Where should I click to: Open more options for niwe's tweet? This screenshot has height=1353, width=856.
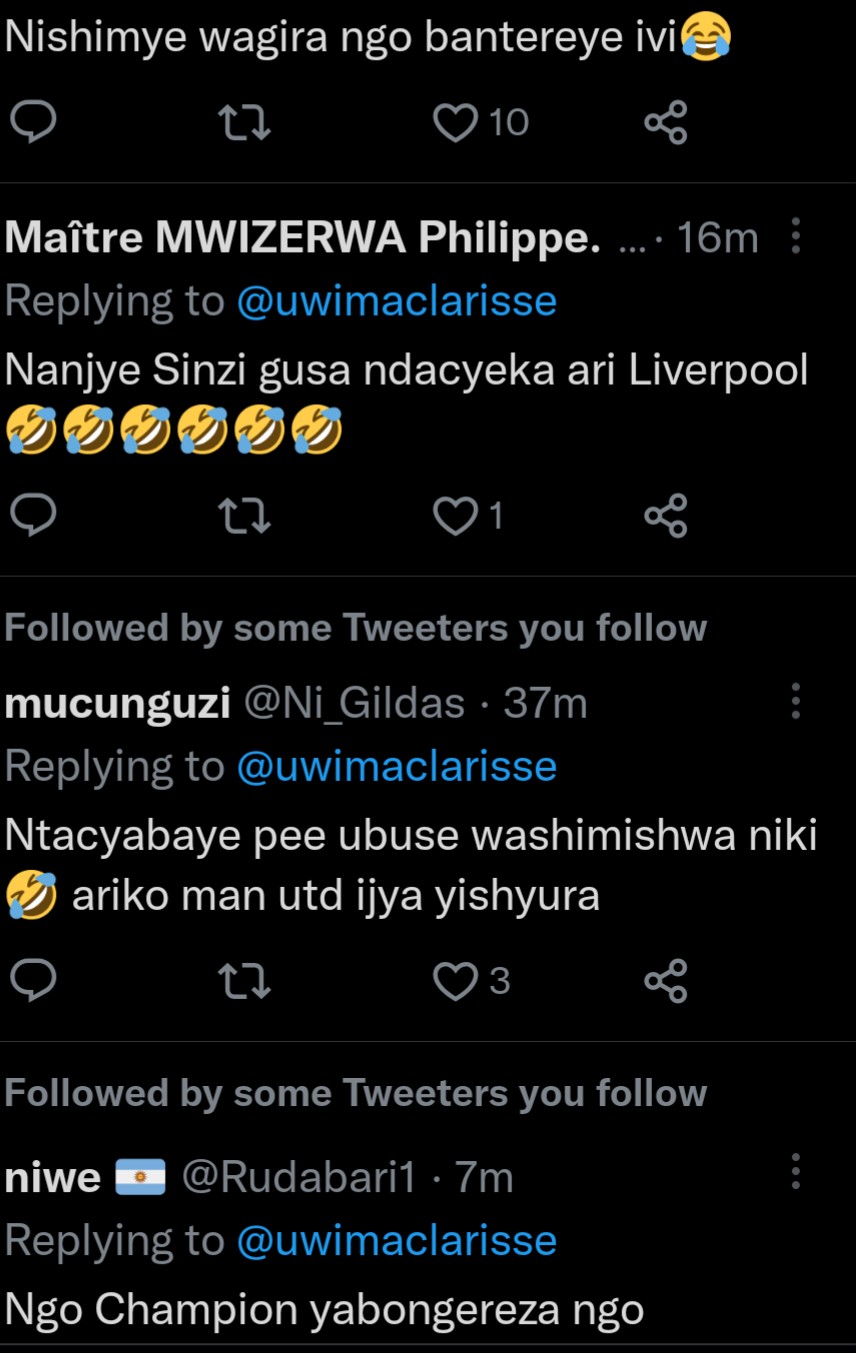(x=796, y=1171)
